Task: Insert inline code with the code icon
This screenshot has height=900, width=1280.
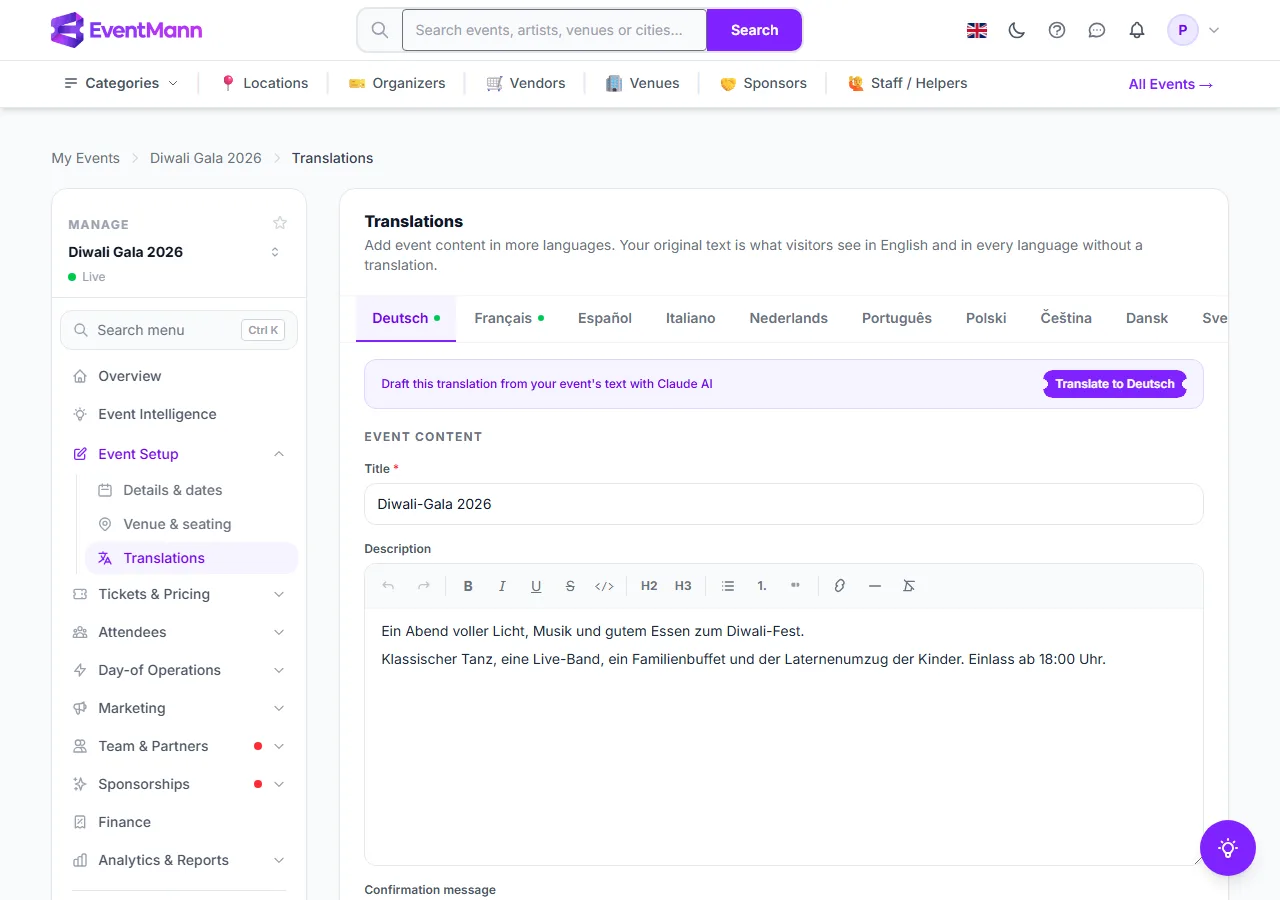Action: click(604, 586)
